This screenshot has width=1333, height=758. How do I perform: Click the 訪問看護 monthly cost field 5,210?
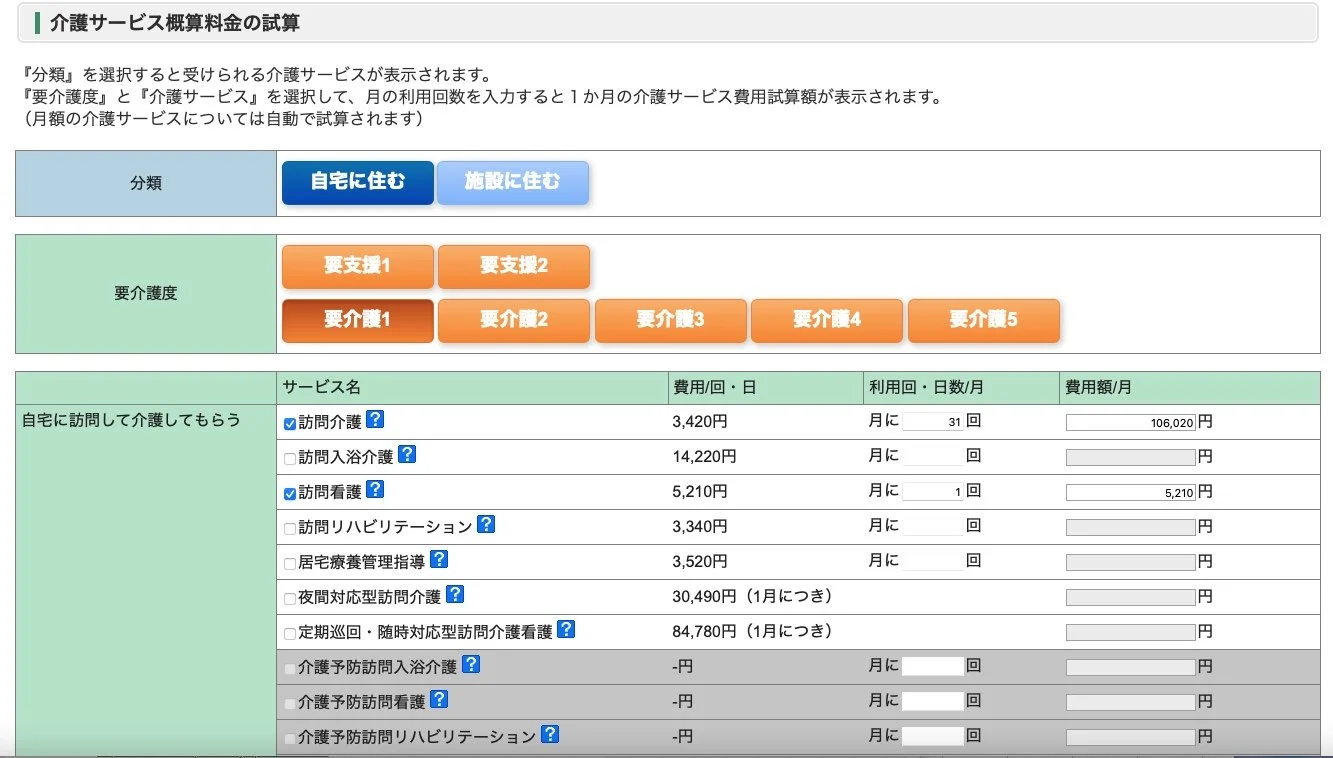click(1131, 492)
